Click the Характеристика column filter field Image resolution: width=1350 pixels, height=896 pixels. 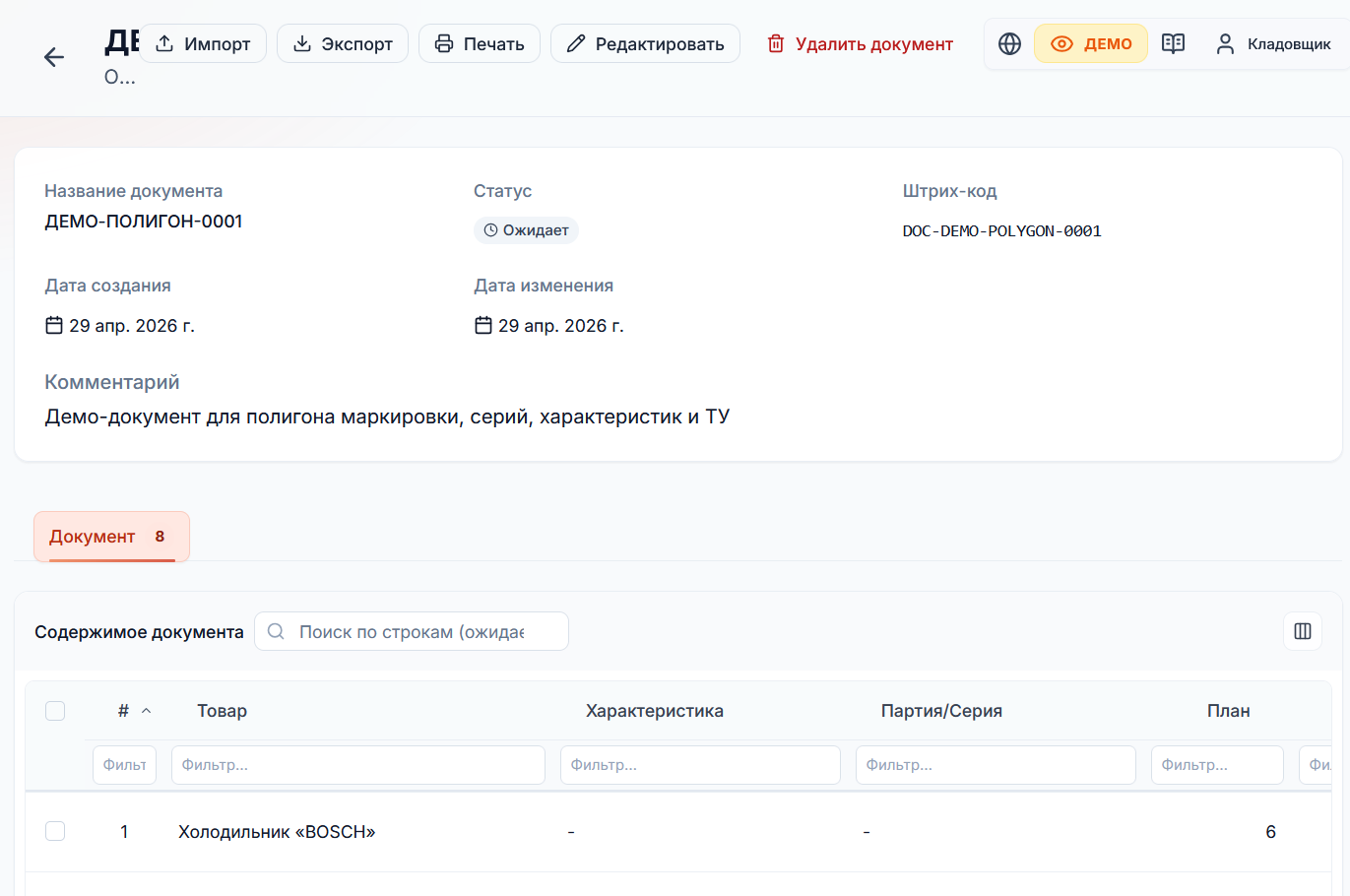700,765
